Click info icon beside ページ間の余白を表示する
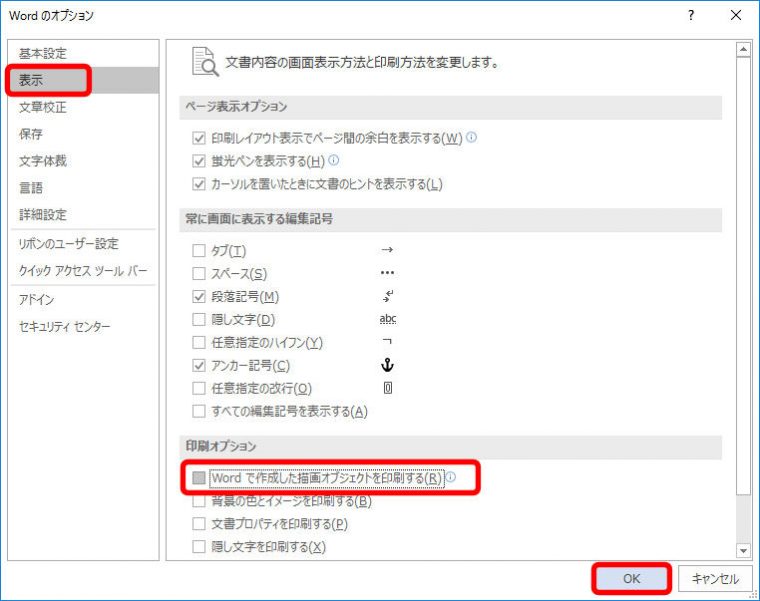 [x=471, y=137]
